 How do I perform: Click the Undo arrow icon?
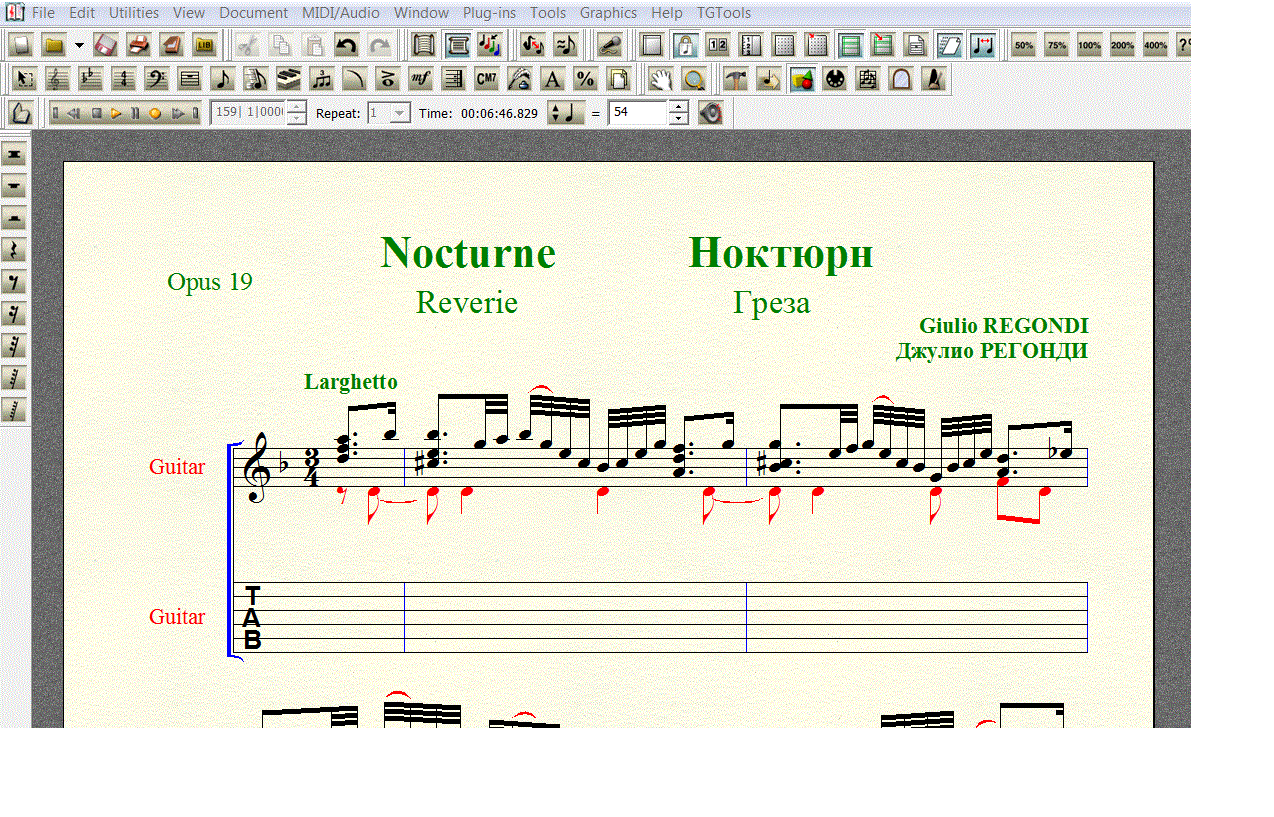pos(347,45)
